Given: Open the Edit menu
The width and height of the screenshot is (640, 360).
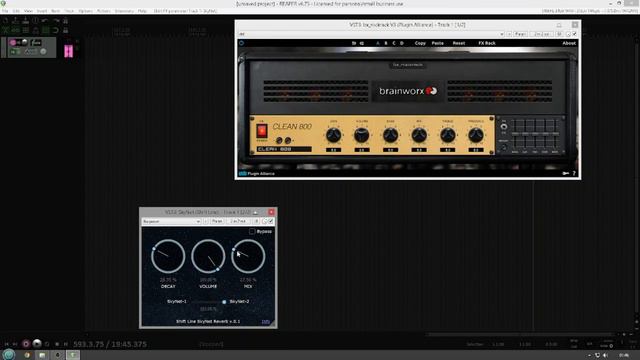Looking at the screenshot, I should coord(16,11).
